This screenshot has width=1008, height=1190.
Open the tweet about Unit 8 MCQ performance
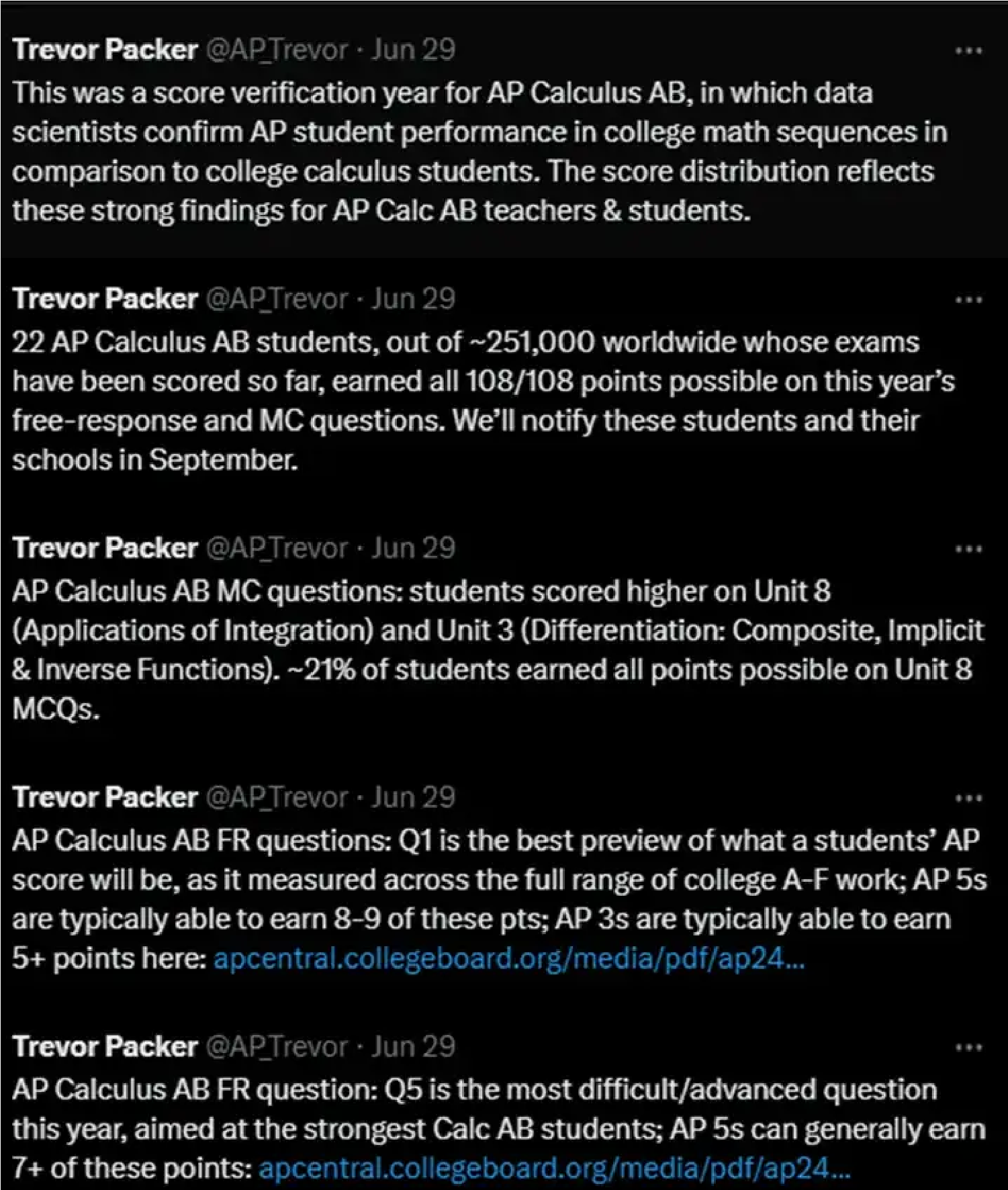[470, 650]
